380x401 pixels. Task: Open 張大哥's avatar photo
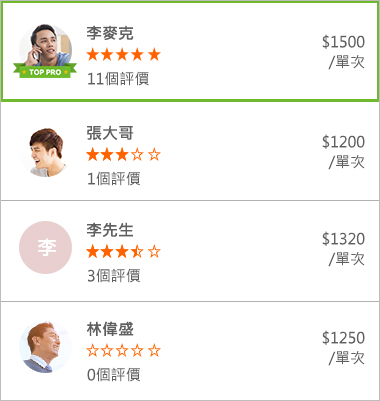coord(46,152)
